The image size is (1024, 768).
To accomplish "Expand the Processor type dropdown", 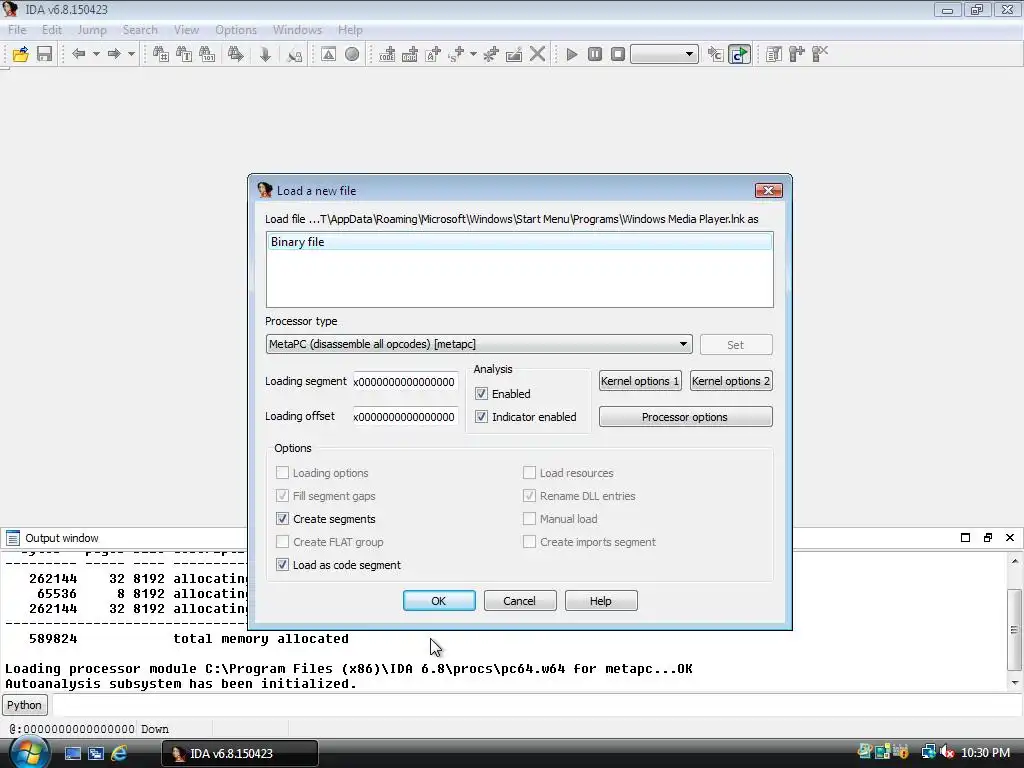I will (x=683, y=344).
